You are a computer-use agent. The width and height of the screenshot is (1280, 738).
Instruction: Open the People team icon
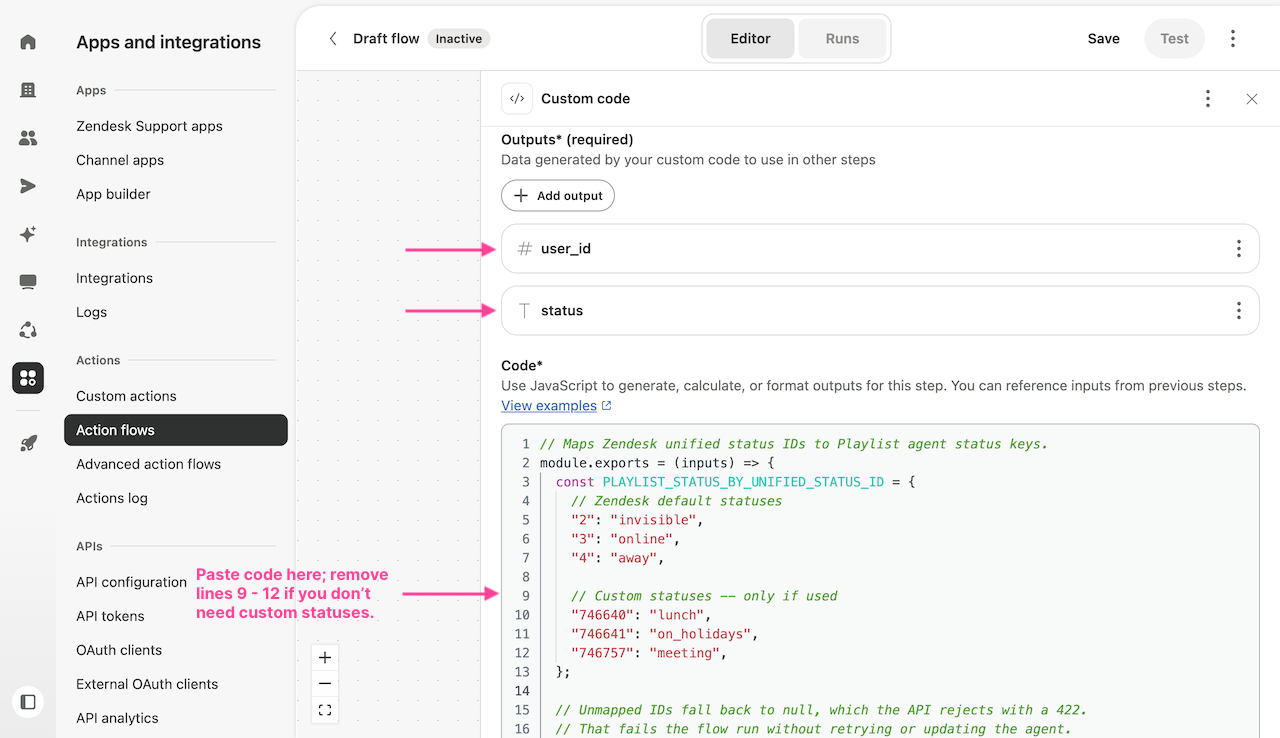pos(28,138)
